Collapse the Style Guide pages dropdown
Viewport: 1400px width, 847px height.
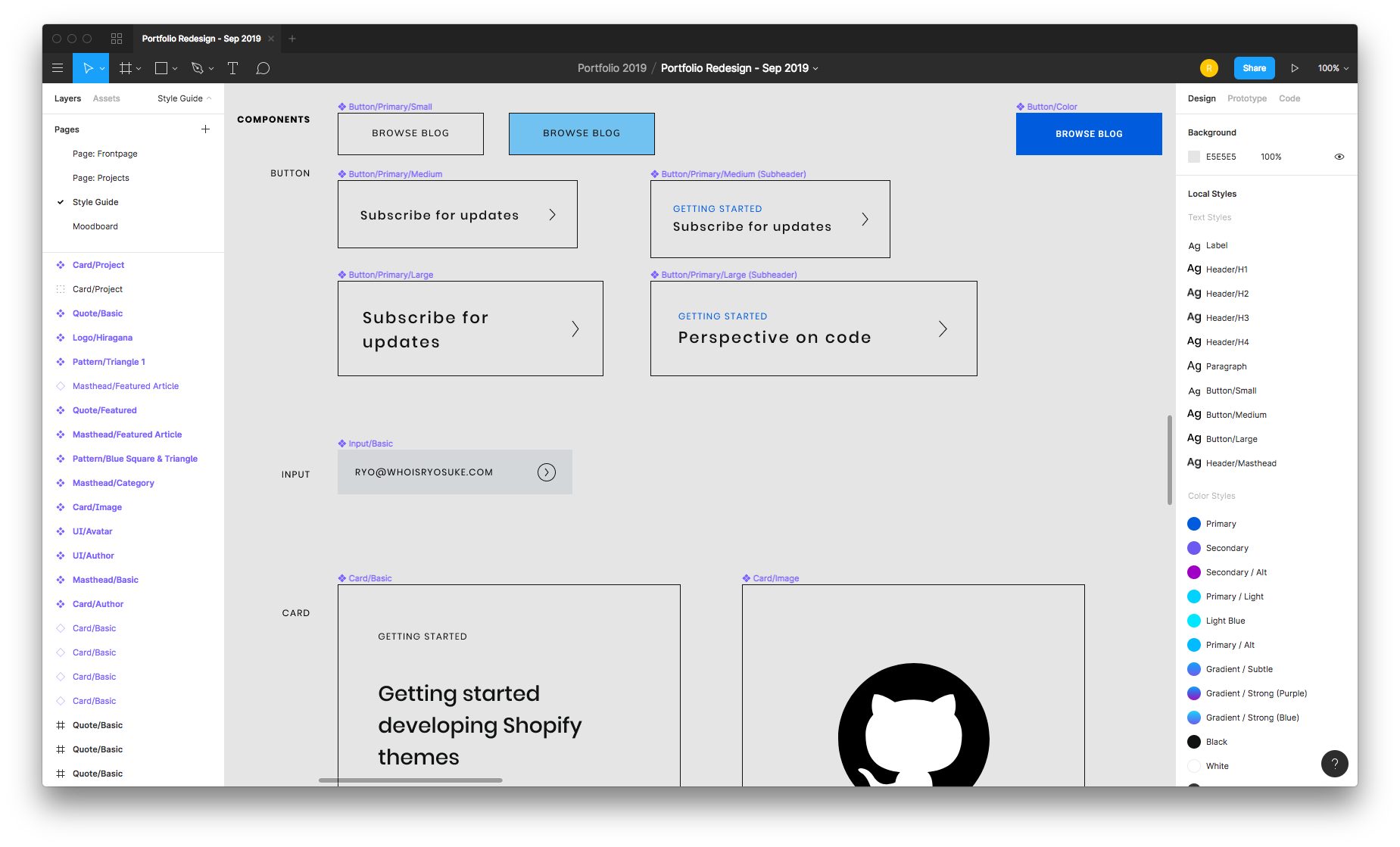184,98
